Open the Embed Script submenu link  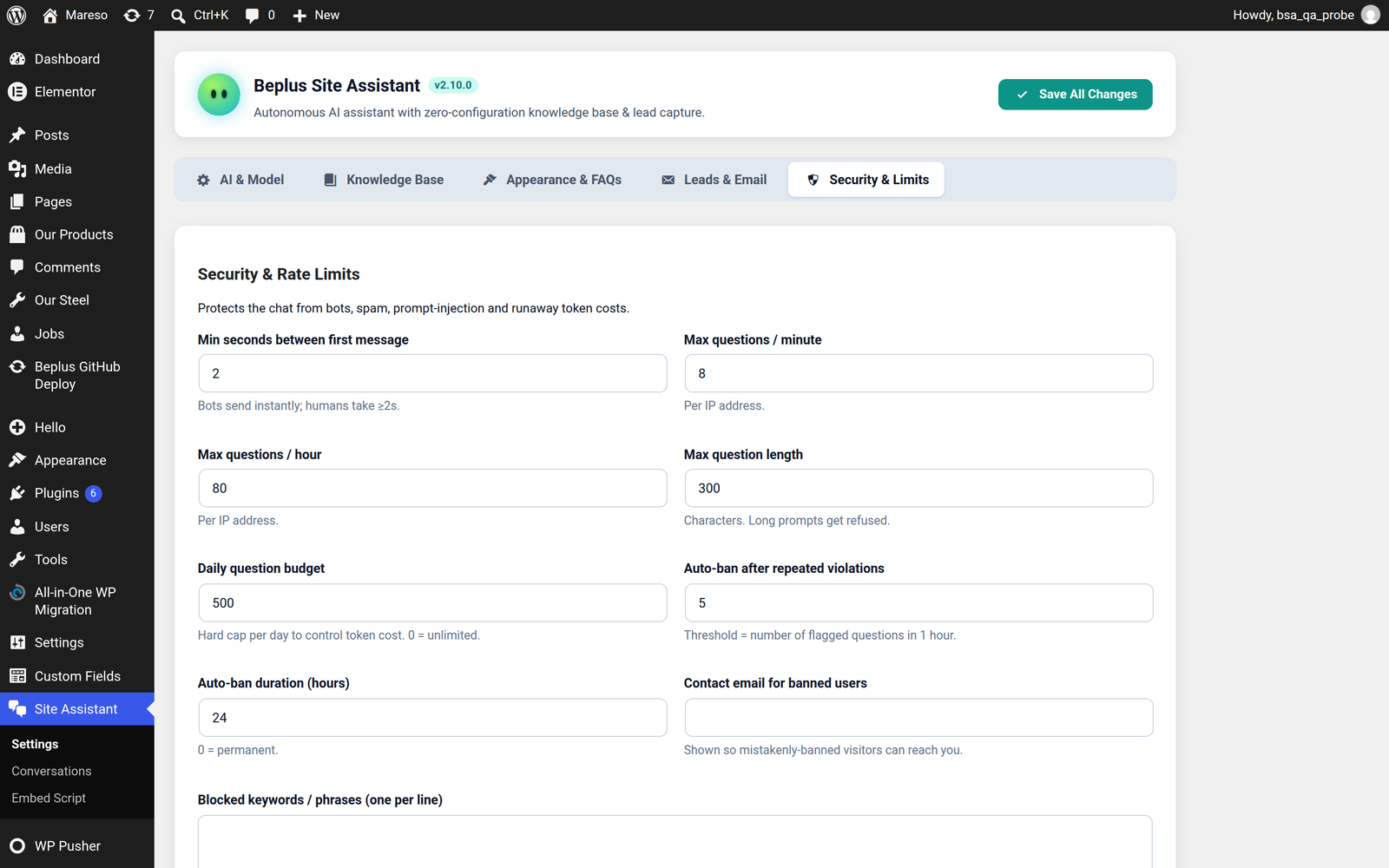[49, 798]
